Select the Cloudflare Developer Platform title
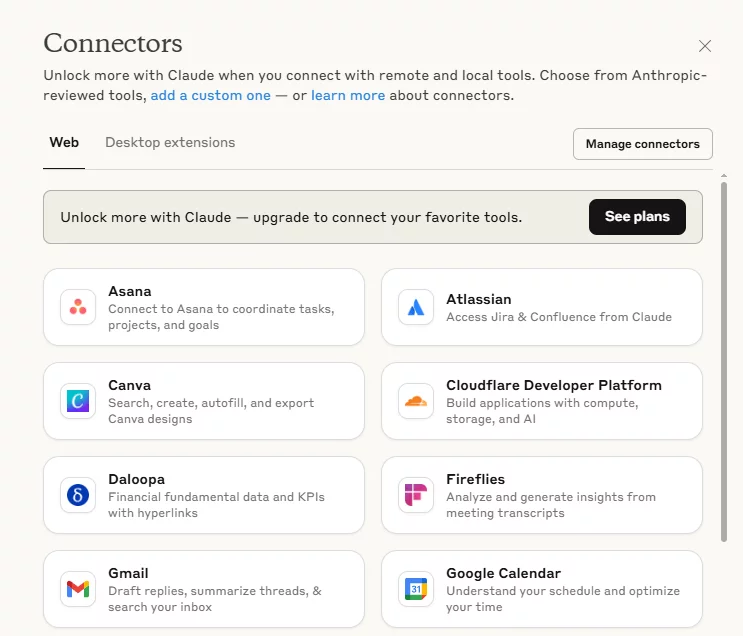 554,385
